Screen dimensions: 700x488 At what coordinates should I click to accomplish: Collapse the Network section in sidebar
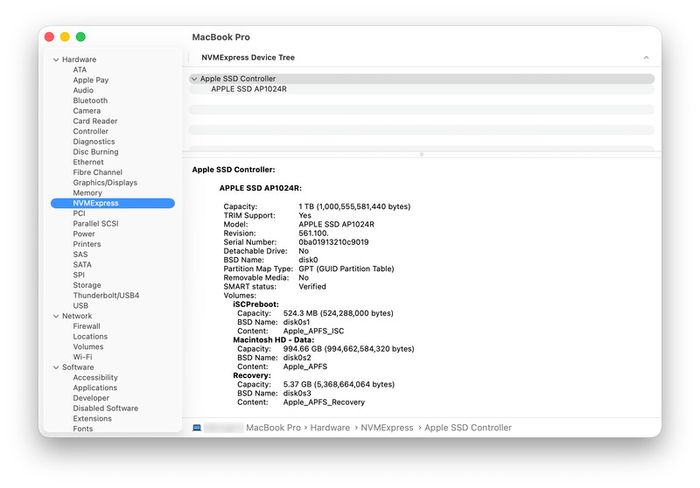56,316
